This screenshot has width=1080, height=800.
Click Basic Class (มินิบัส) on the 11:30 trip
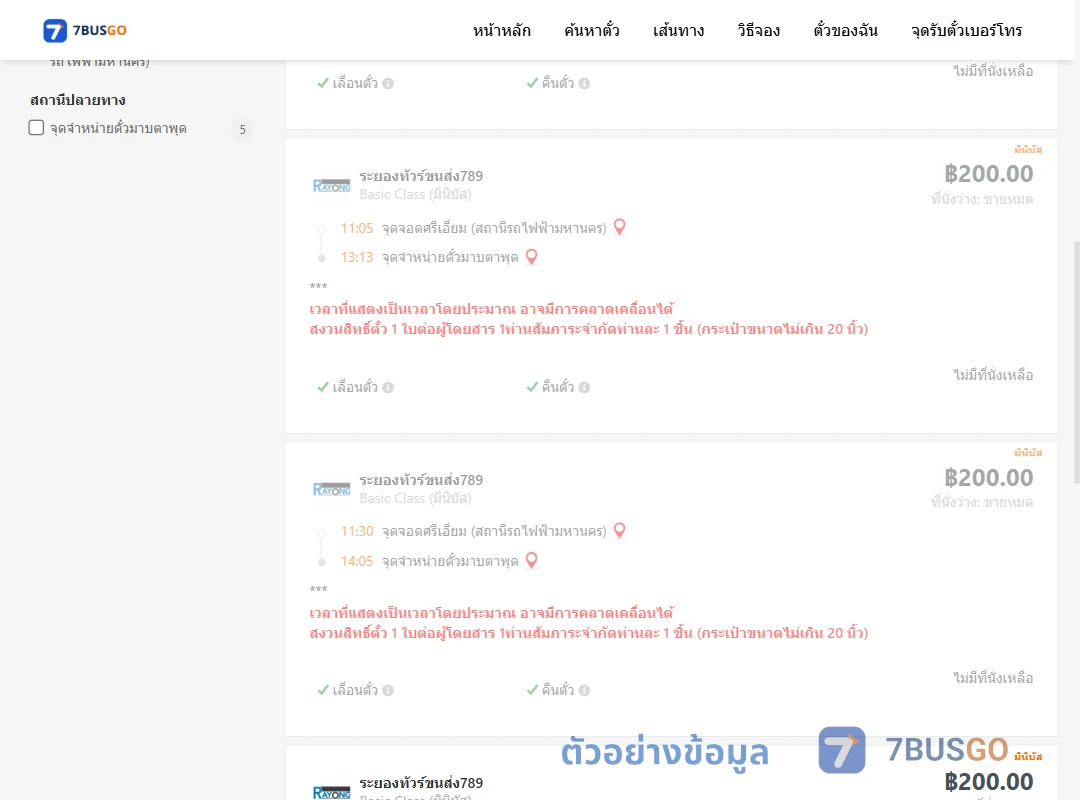[x=415, y=498]
